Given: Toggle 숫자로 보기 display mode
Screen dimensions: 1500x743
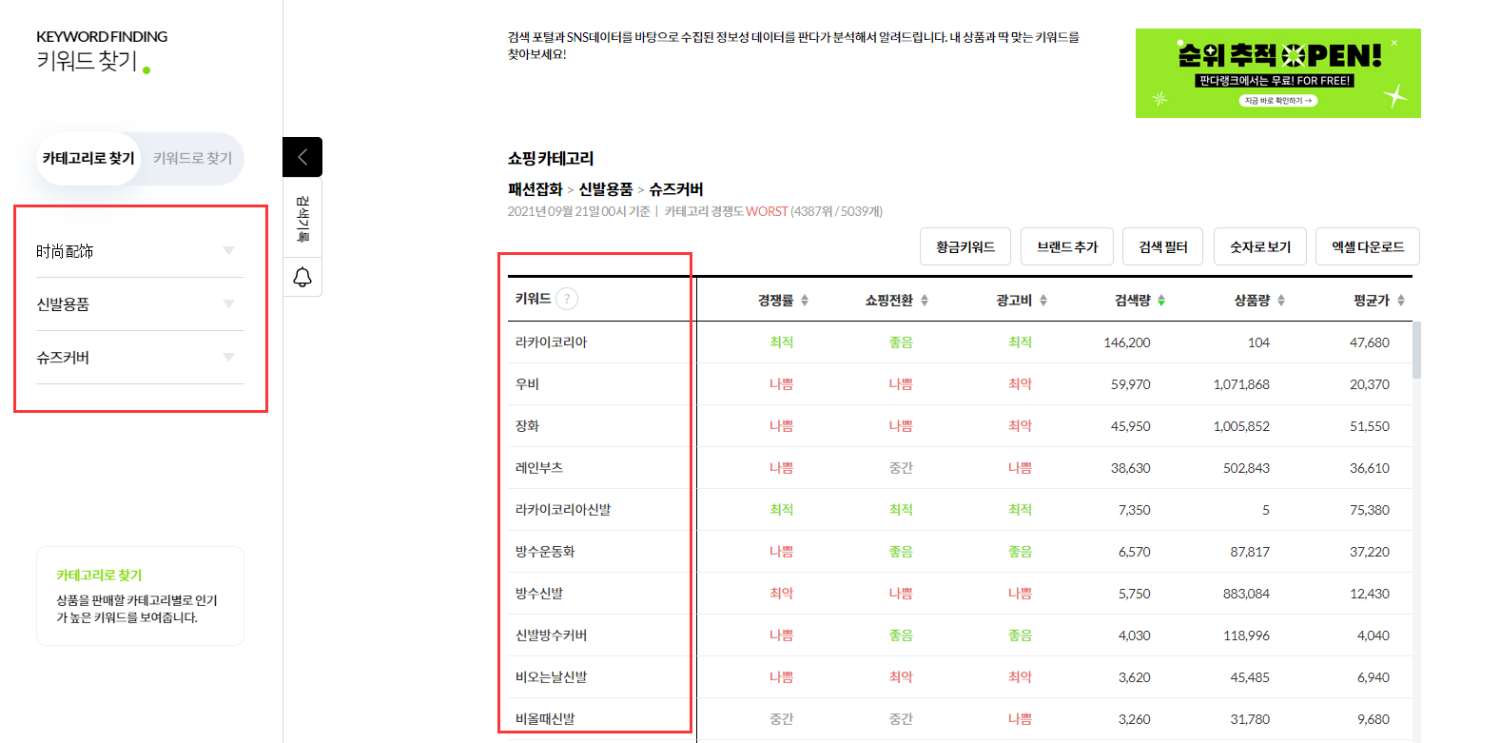Looking at the screenshot, I should pyautogui.click(x=1260, y=247).
